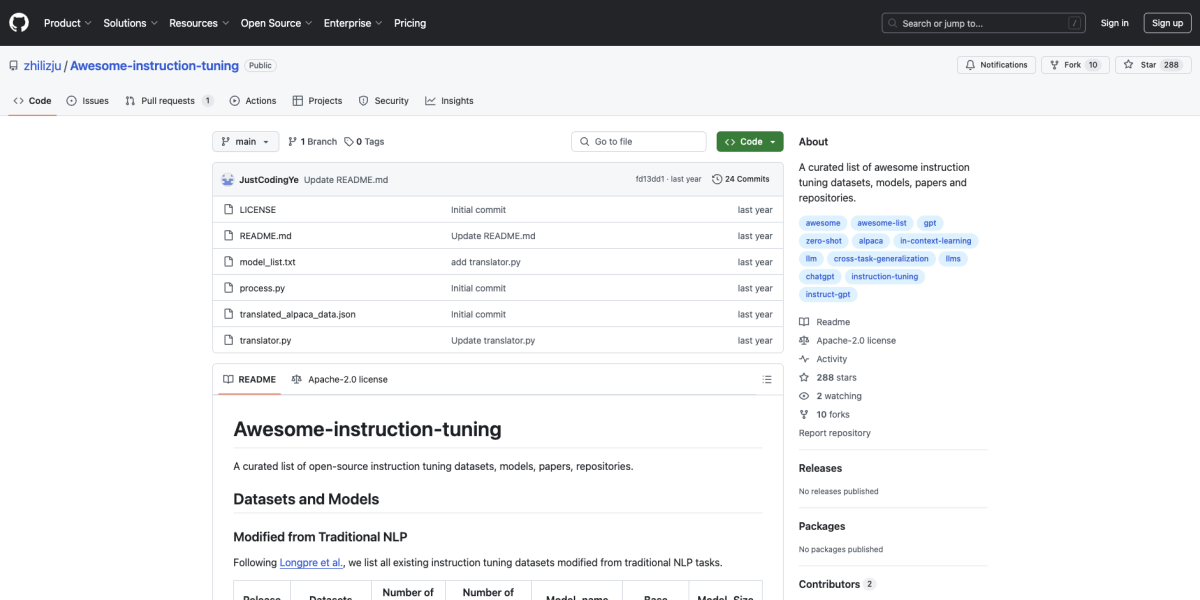Expand the green Code dropdown
Image resolution: width=1200 pixels, height=600 pixels.
pyautogui.click(x=749, y=142)
